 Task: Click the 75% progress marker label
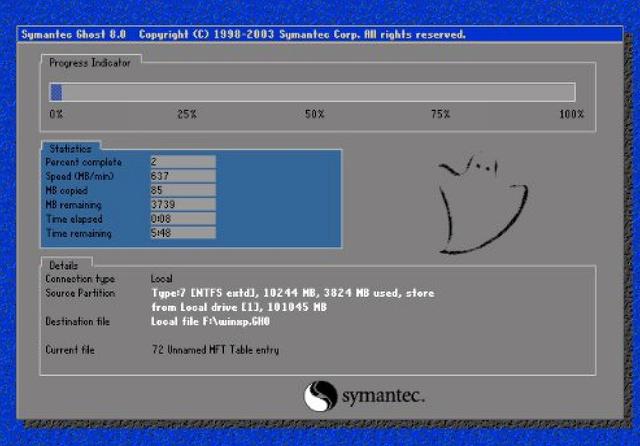tap(440, 115)
